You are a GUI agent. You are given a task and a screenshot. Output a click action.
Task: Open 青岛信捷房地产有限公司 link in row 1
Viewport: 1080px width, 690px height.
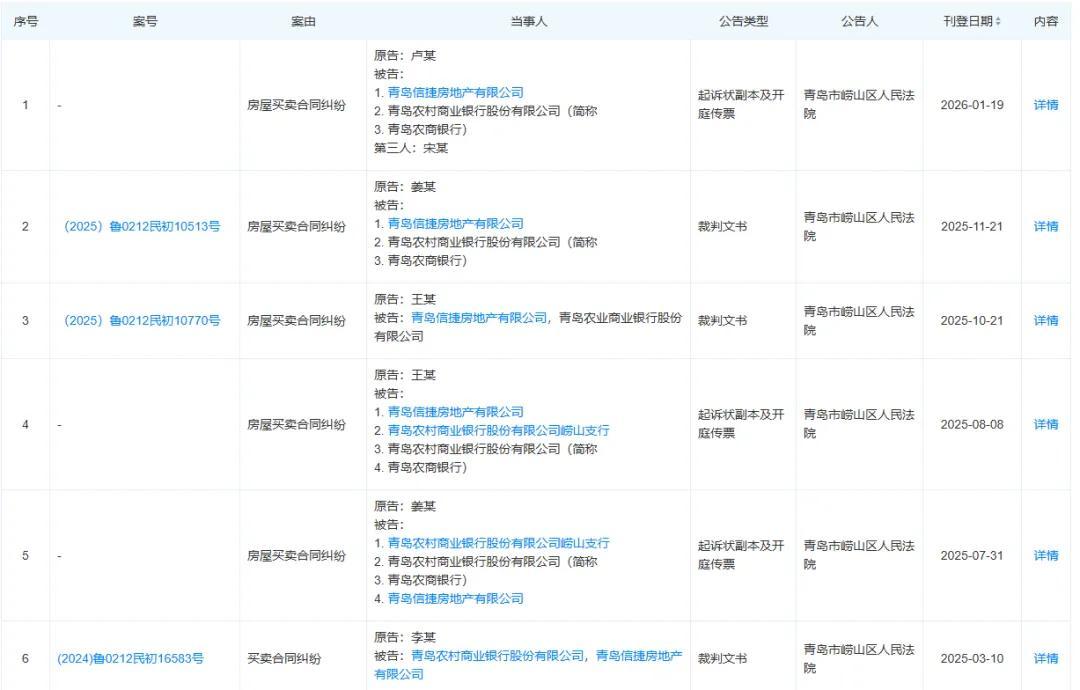coord(455,92)
